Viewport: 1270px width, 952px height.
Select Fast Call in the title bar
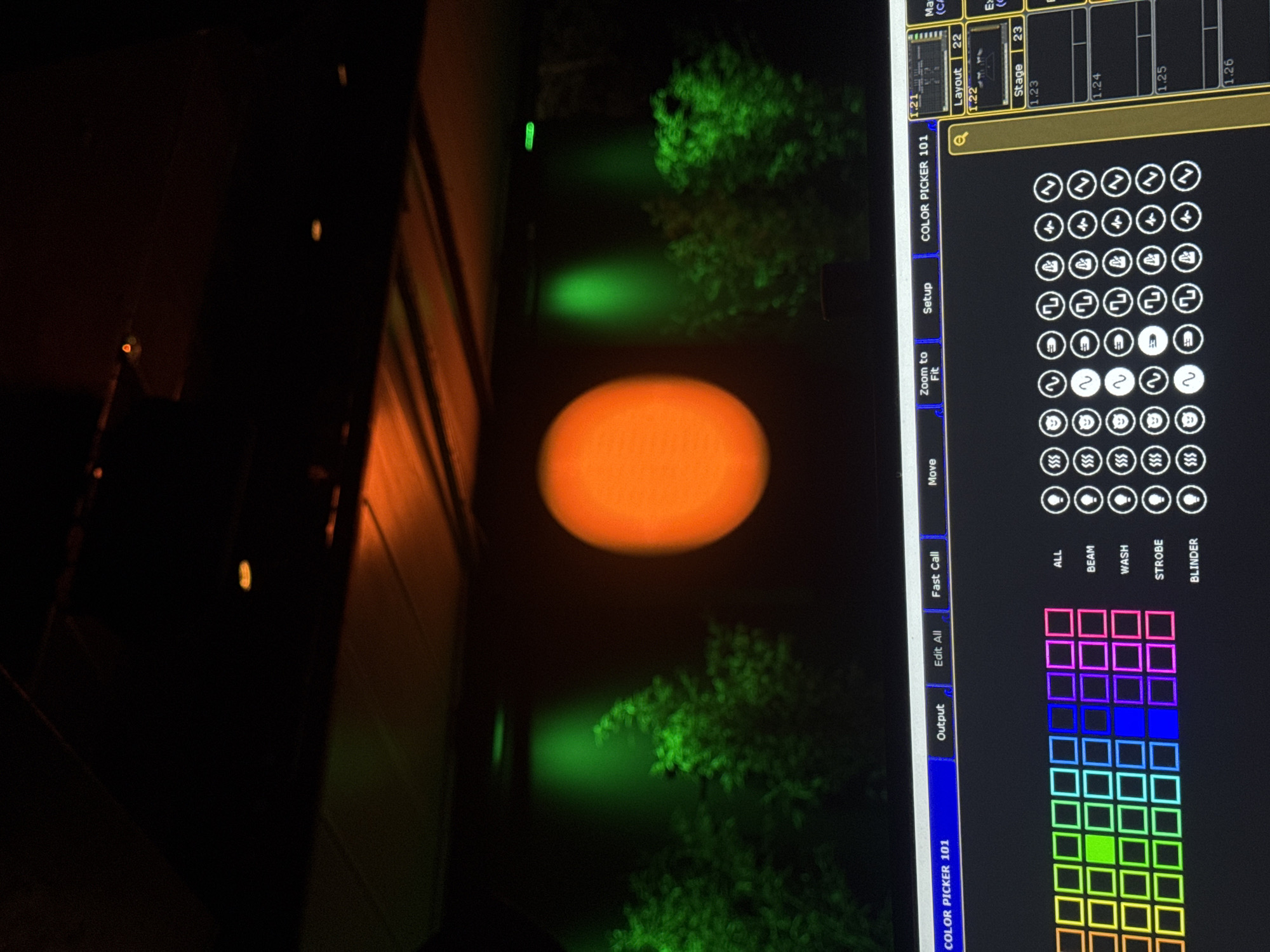(935, 574)
